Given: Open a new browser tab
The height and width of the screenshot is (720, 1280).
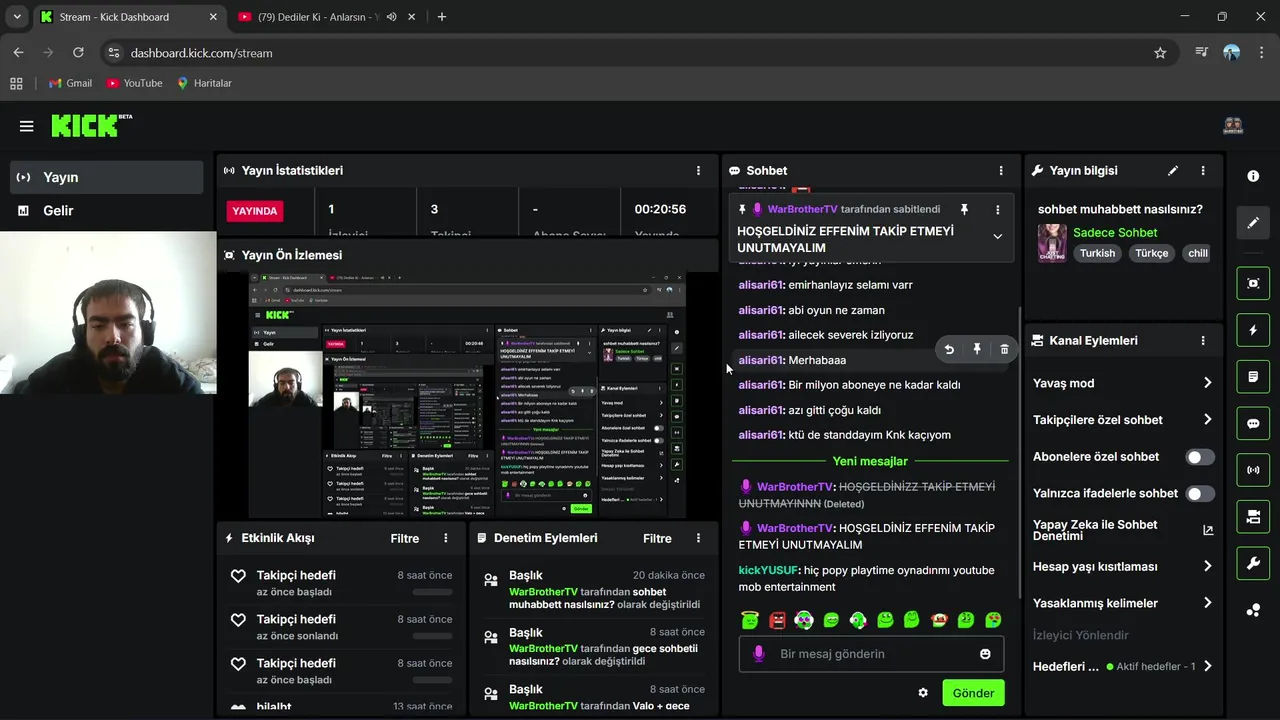Looking at the screenshot, I should (442, 17).
